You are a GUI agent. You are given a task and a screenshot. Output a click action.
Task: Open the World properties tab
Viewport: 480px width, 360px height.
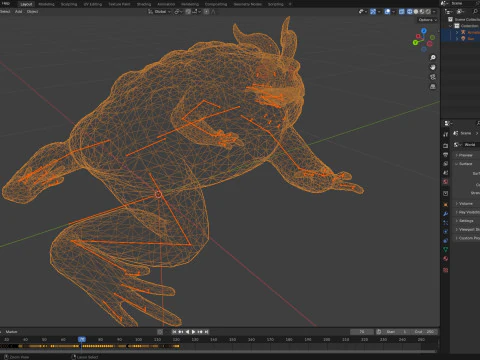[x=446, y=182]
